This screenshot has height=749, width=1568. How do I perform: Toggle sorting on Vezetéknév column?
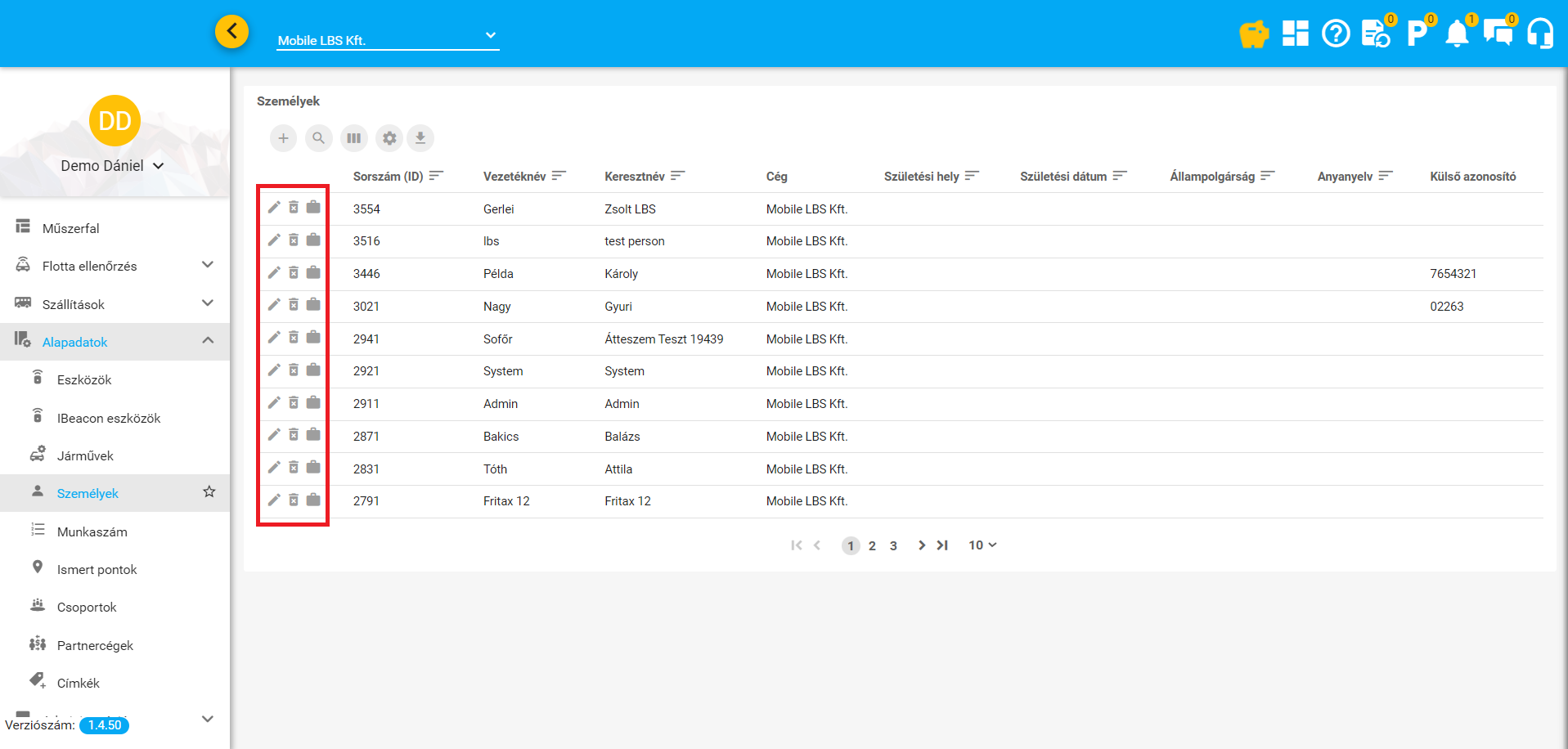[x=559, y=176]
